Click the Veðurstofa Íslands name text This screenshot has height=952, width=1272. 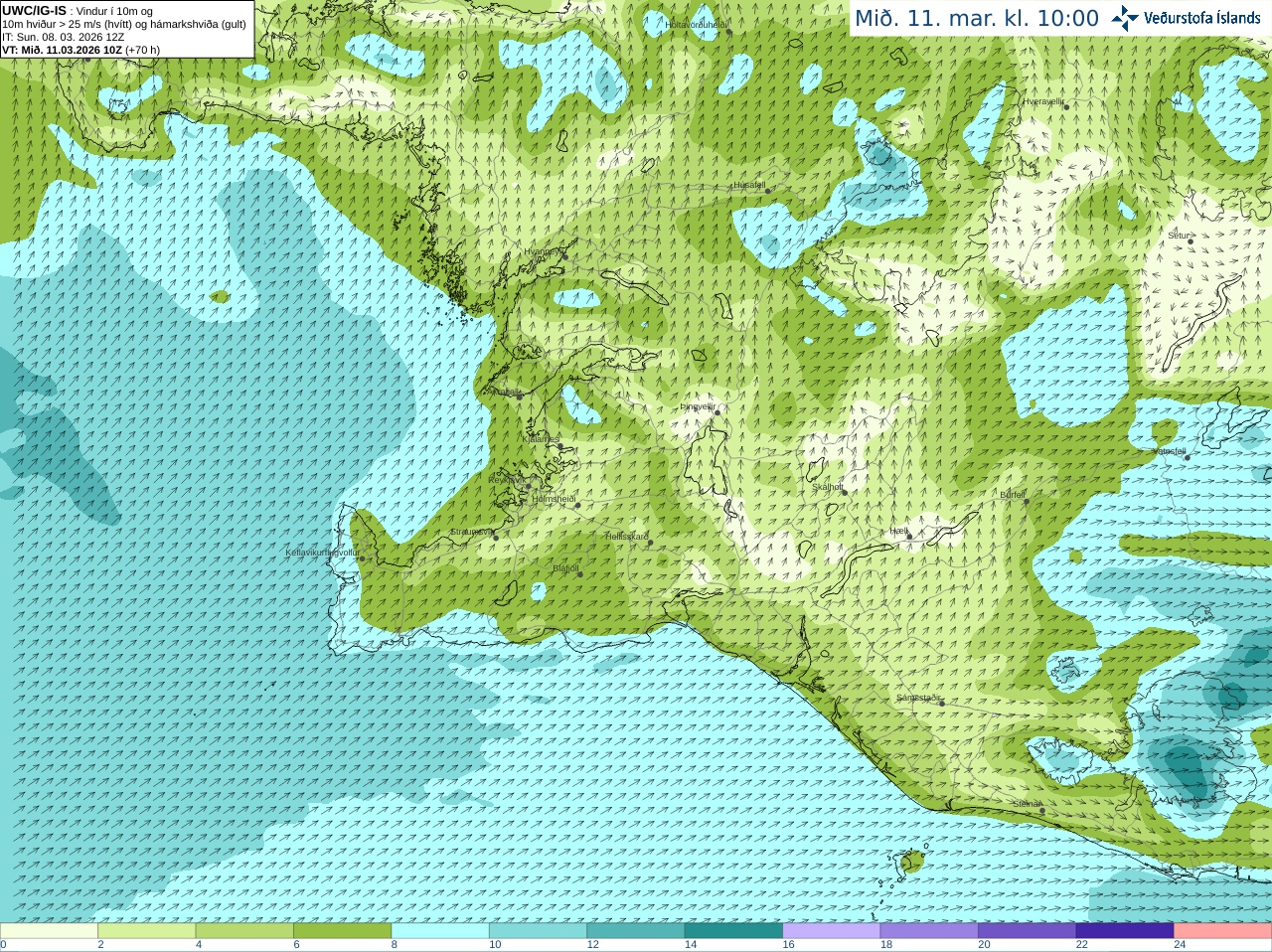coord(1202,18)
